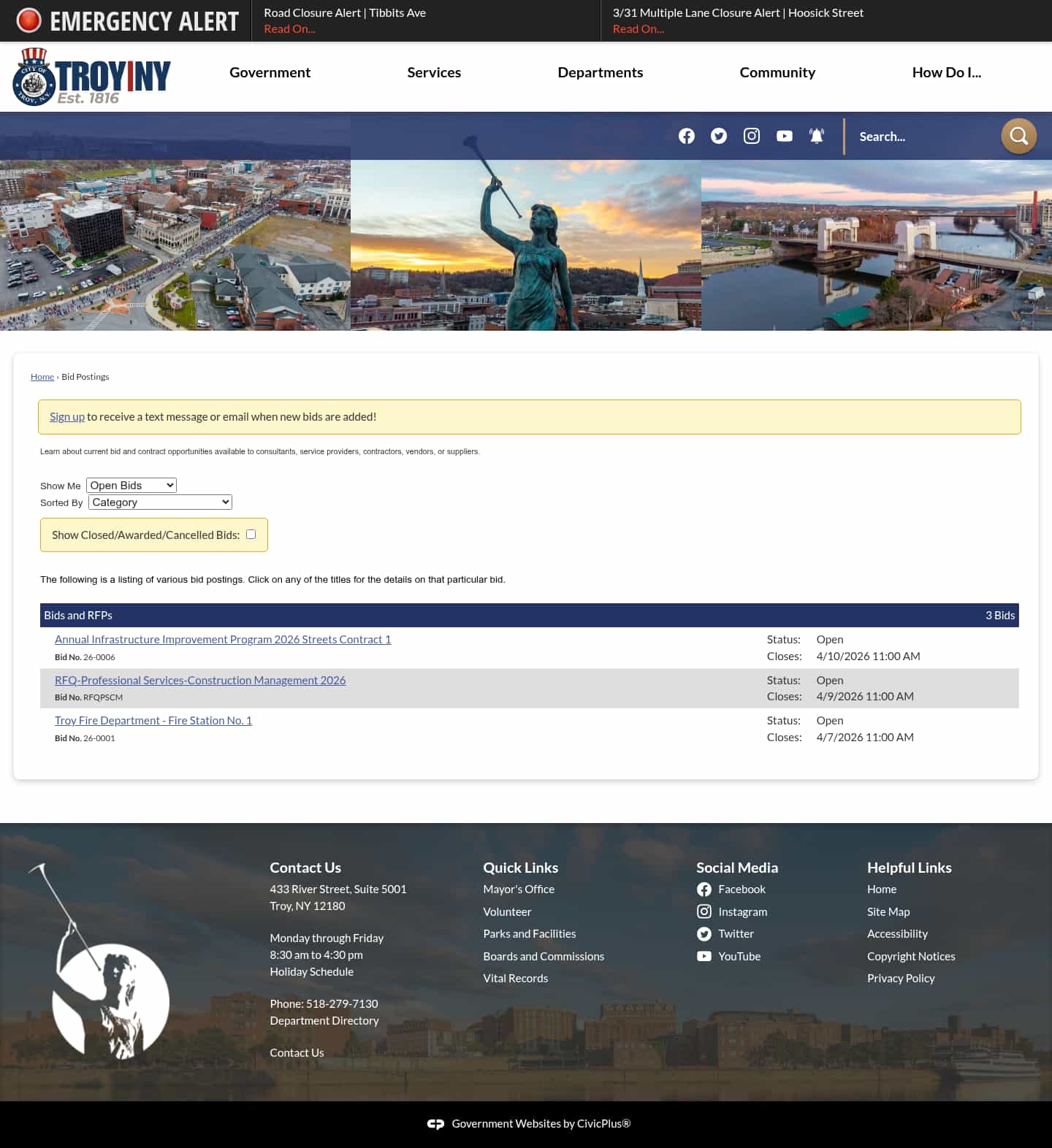Click the aerial downtown parade photo
The height and width of the screenshot is (1148, 1052).
175,245
